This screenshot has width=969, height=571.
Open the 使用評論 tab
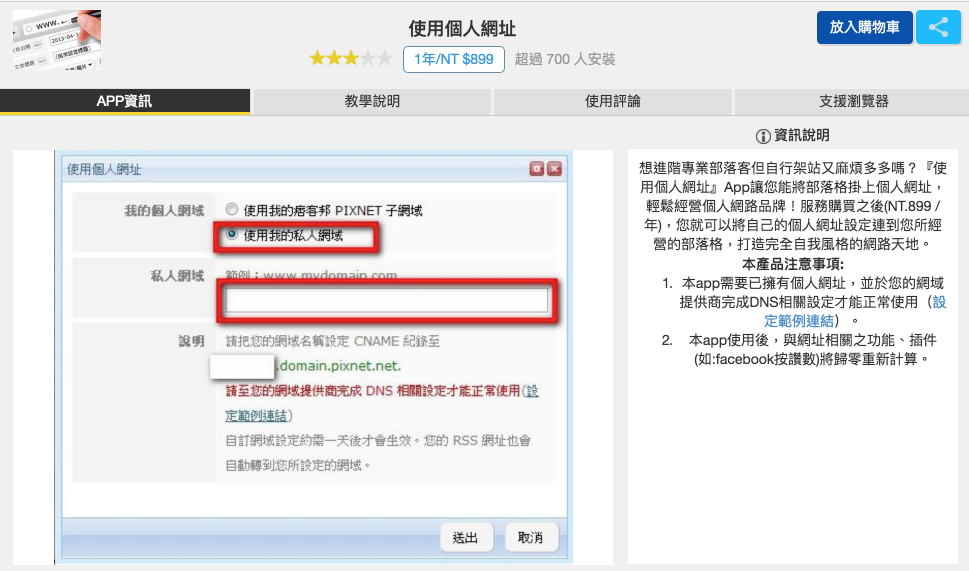(x=613, y=101)
